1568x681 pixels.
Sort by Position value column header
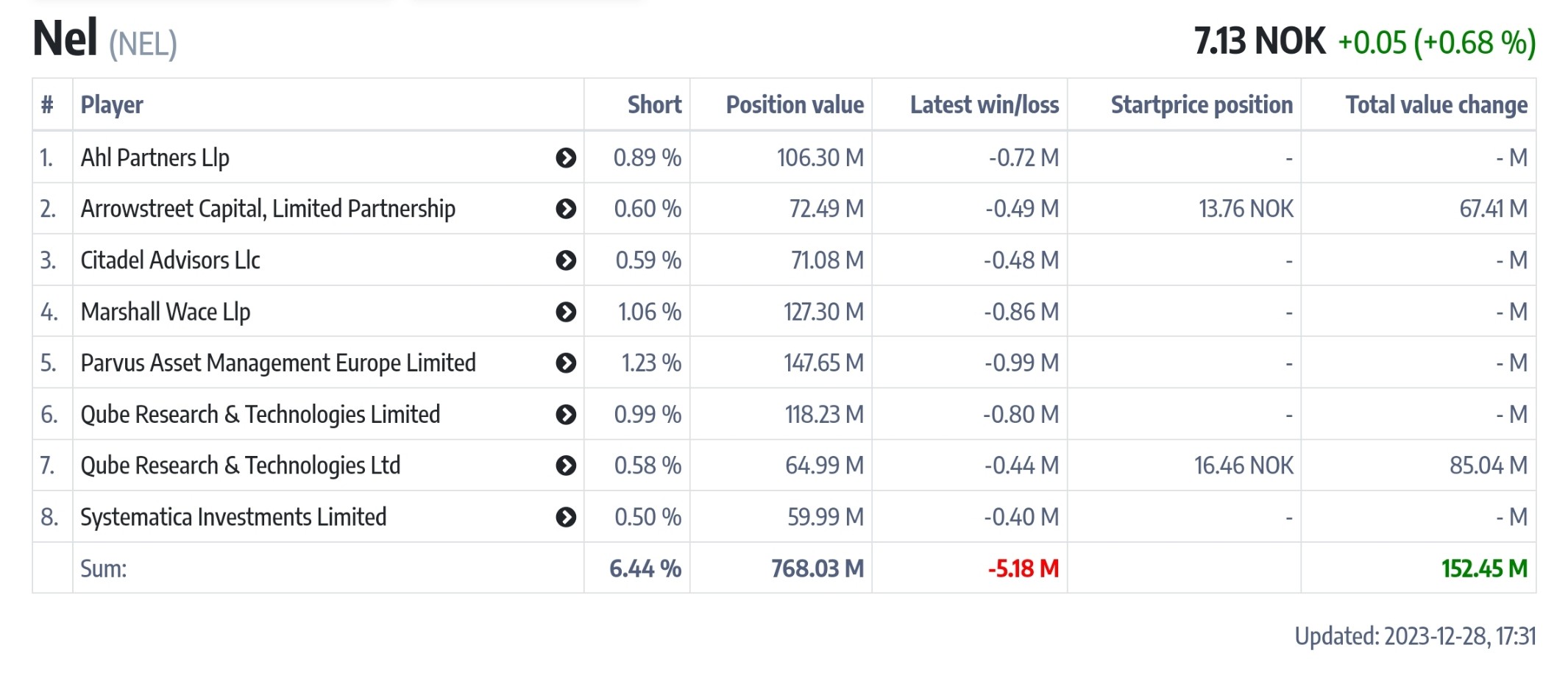tap(795, 105)
